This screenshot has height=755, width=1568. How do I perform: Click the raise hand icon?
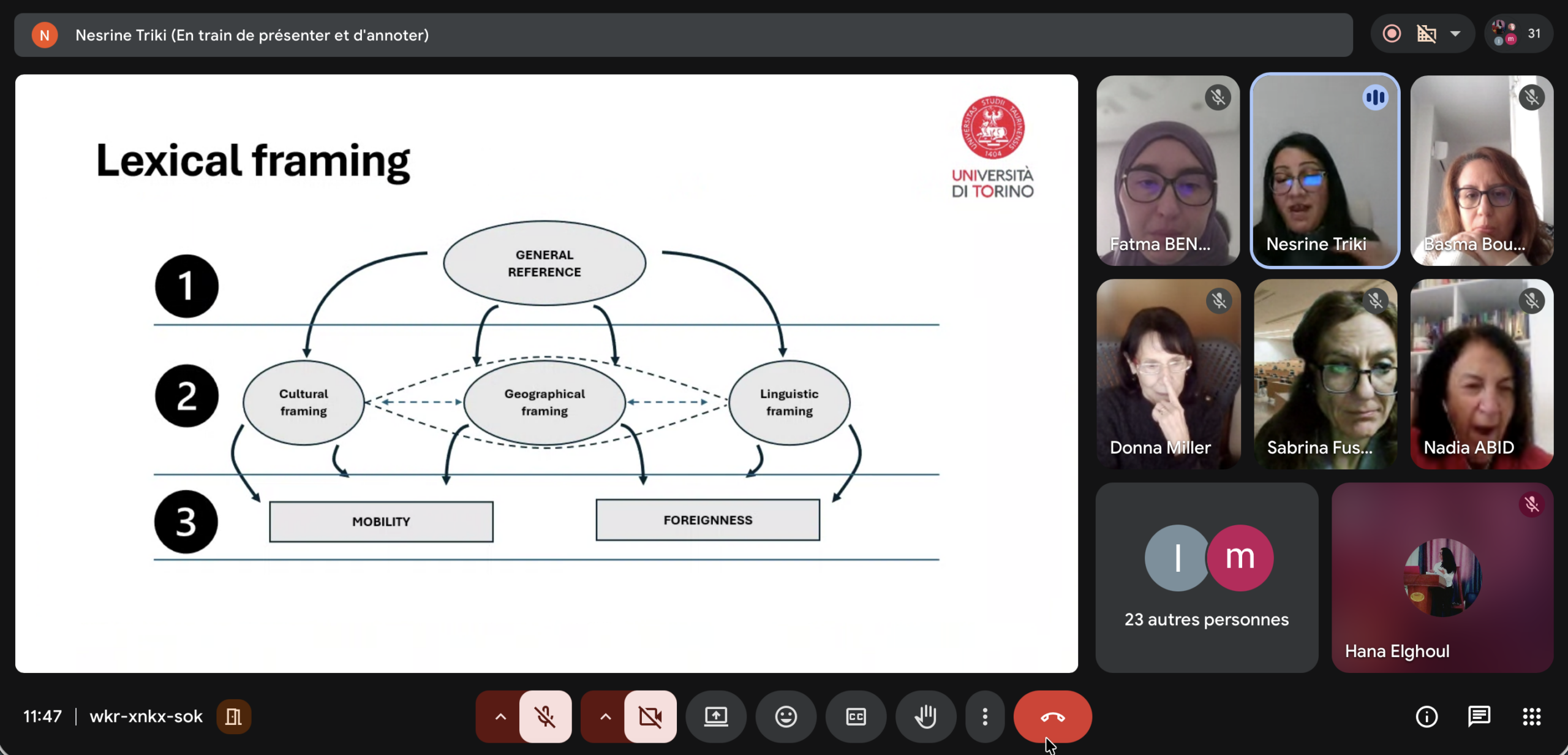[x=925, y=716]
